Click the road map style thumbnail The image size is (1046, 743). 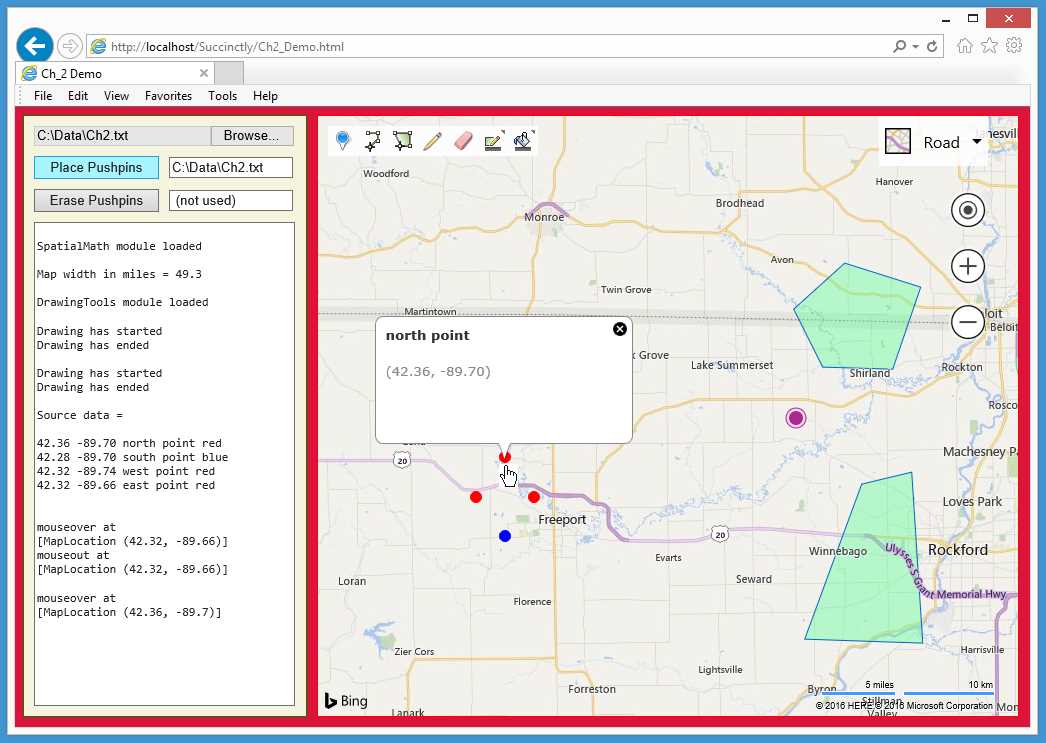898,141
